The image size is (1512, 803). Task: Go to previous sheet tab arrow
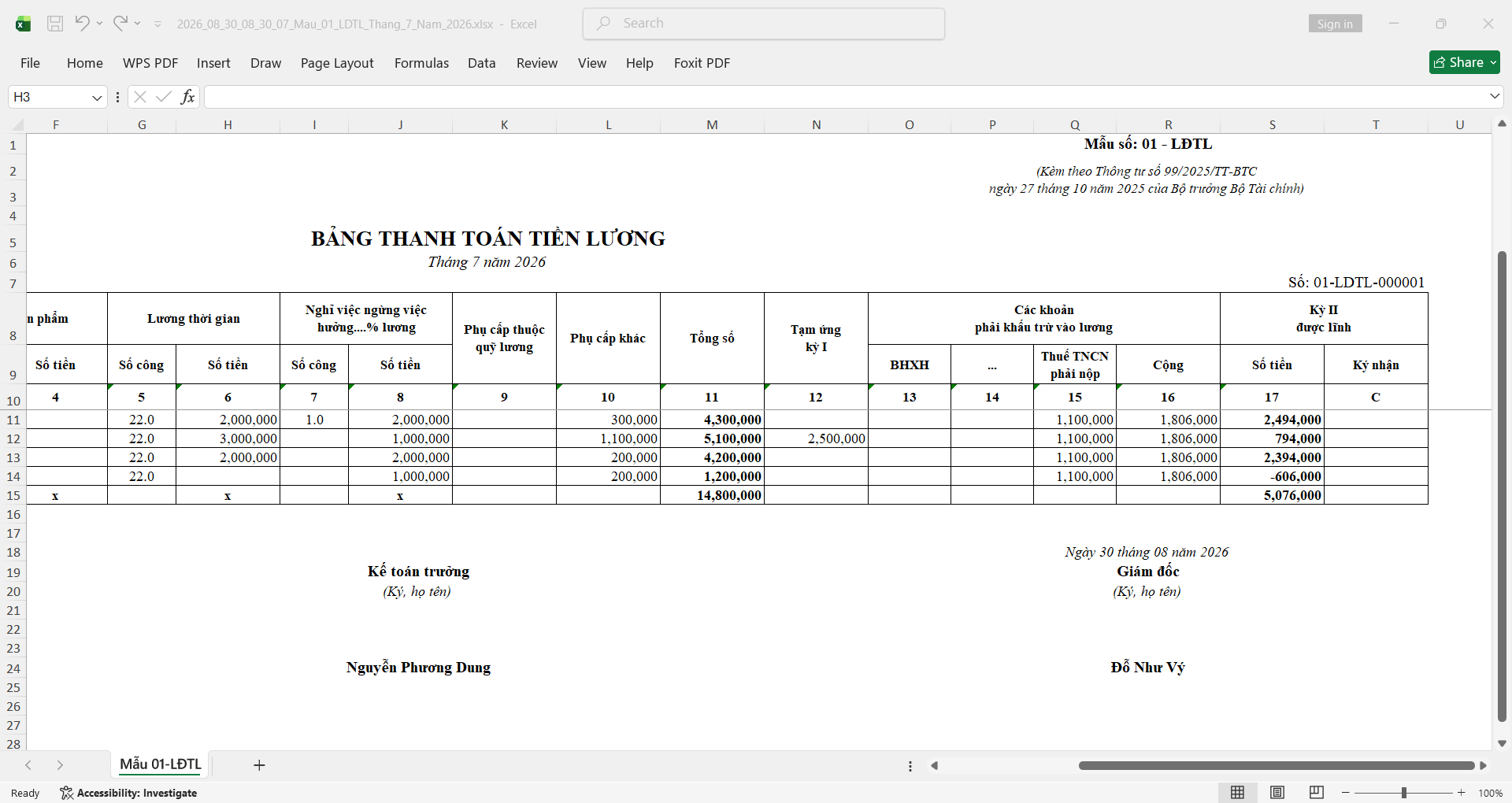coord(28,765)
